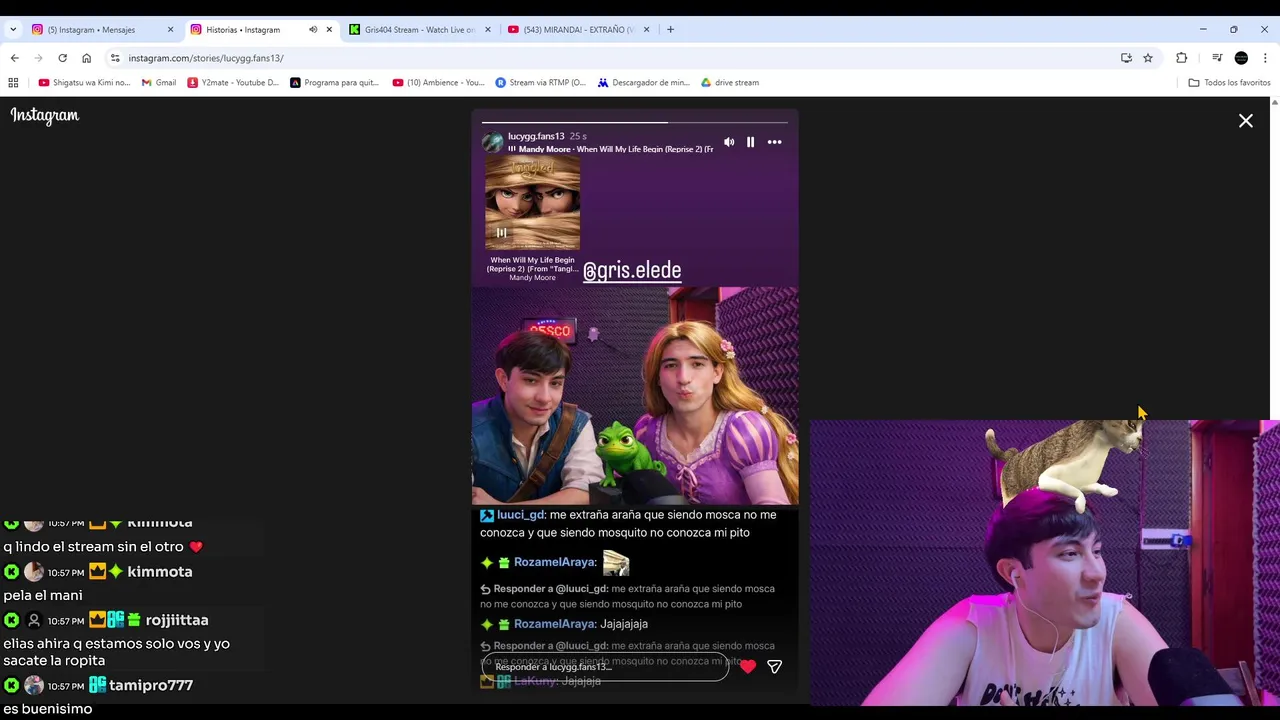Click the Kick badge beside rojjiittaa
The image size is (1280, 720).
12,620
